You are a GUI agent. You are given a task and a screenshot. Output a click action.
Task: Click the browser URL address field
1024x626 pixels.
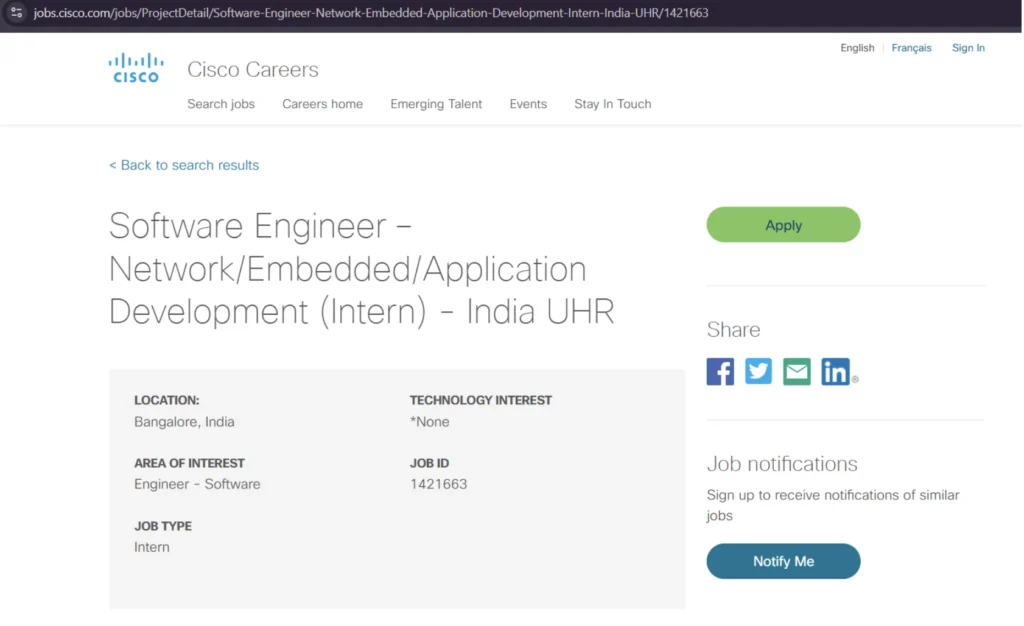371,12
